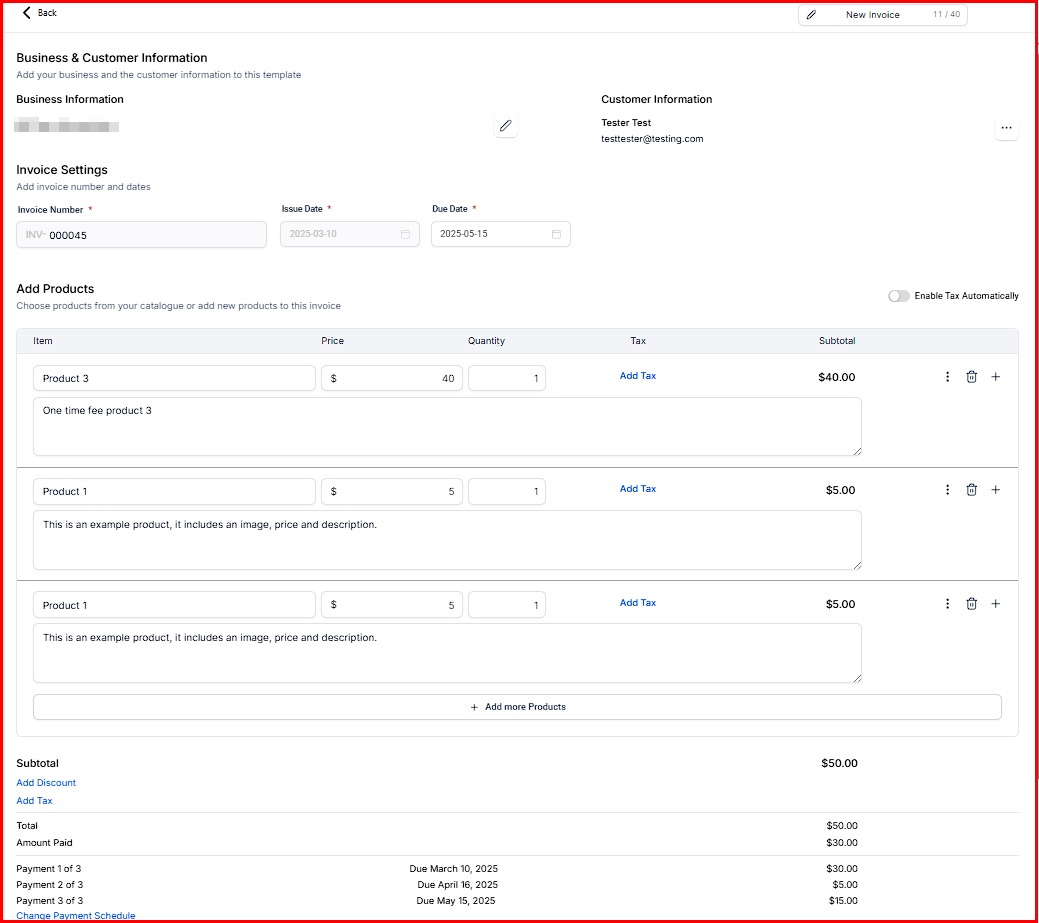Open vertical dots menu on last product row
1039x923 pixels.
947,604
